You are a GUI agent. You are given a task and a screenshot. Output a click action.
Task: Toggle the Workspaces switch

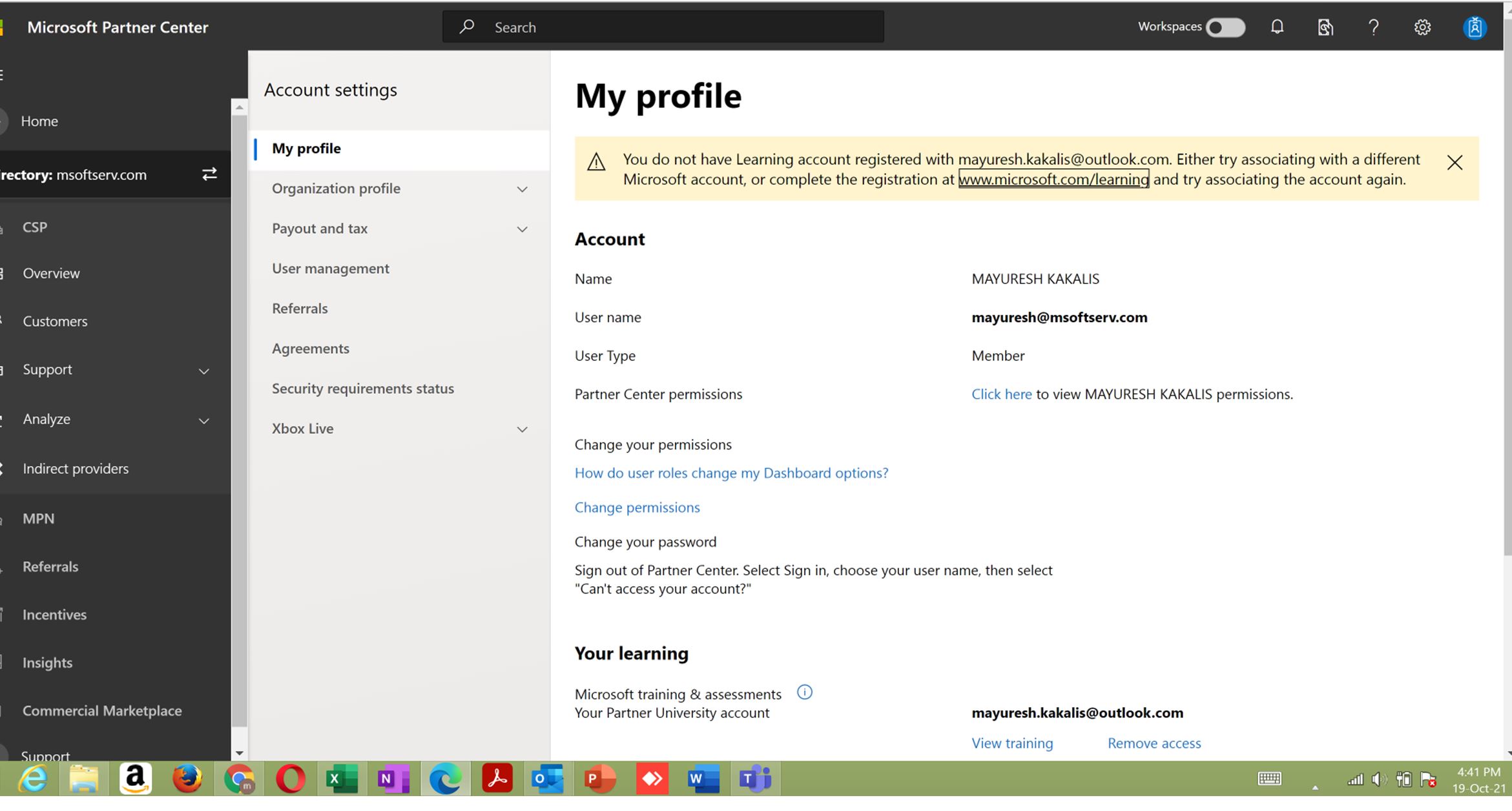(1225, 27)
